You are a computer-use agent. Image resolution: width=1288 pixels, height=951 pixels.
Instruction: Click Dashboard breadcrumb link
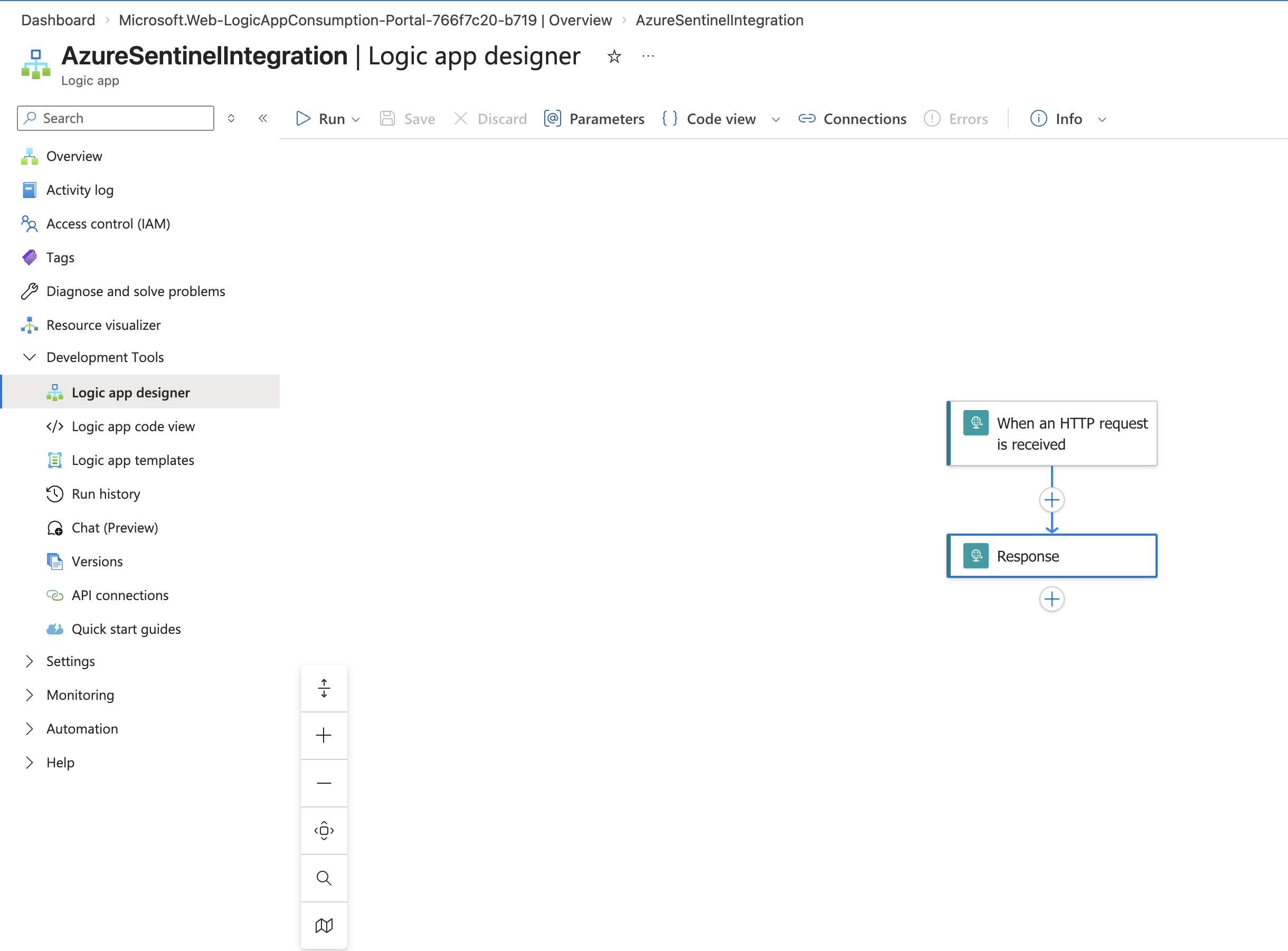coord(58,20)
